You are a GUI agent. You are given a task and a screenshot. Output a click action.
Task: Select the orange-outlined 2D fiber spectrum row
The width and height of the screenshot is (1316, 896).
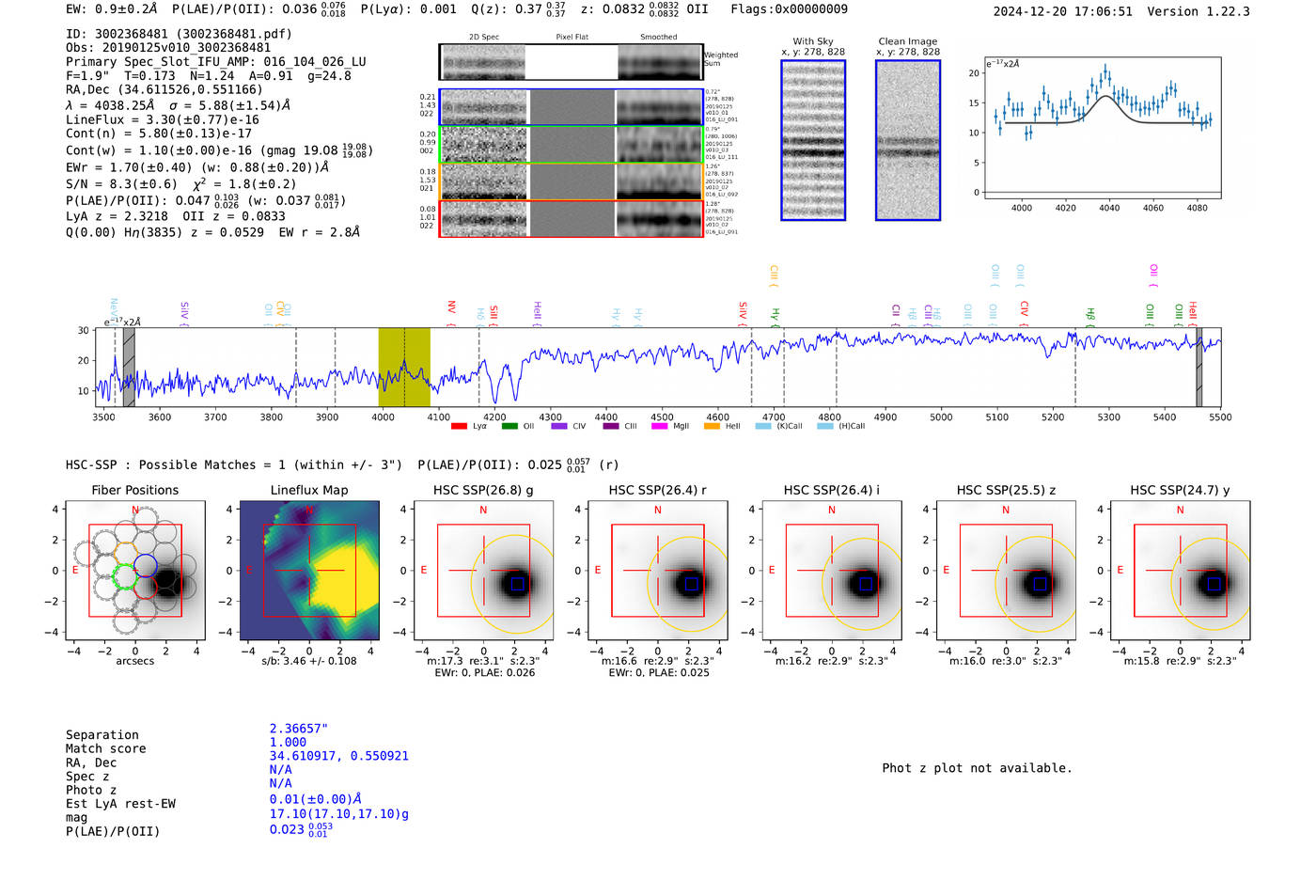click(x=572, y=181)
